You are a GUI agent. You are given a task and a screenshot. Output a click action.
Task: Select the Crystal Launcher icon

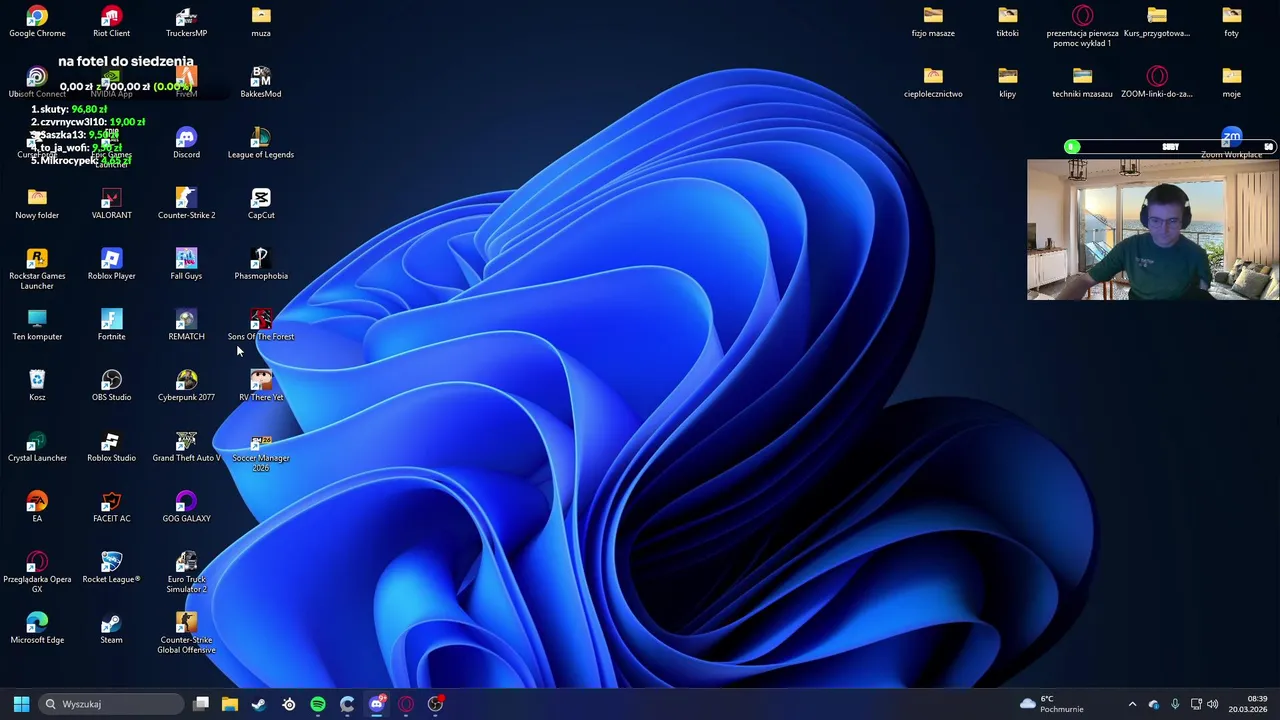pyautogui.click(x=37, y=447)
